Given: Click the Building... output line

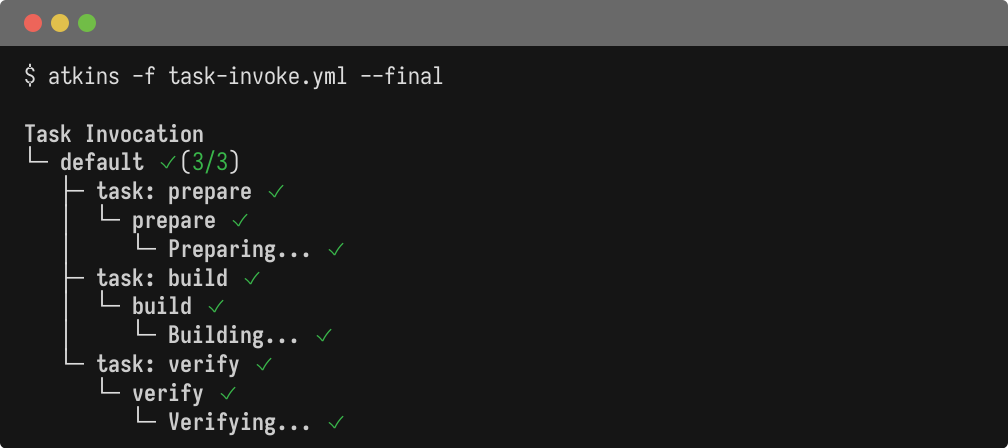Looking at the screenshot, I should (233, 336).
